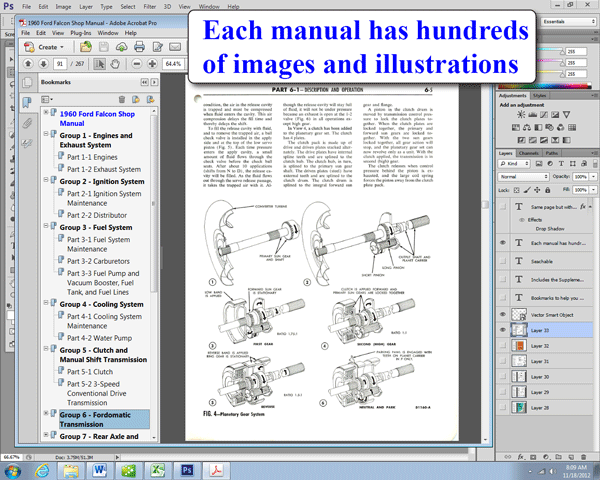The width and height of the screenshot is (600, 480).
Task: Open Part 1-2 Exhaust System bookmark
Action: pos(104,169)
